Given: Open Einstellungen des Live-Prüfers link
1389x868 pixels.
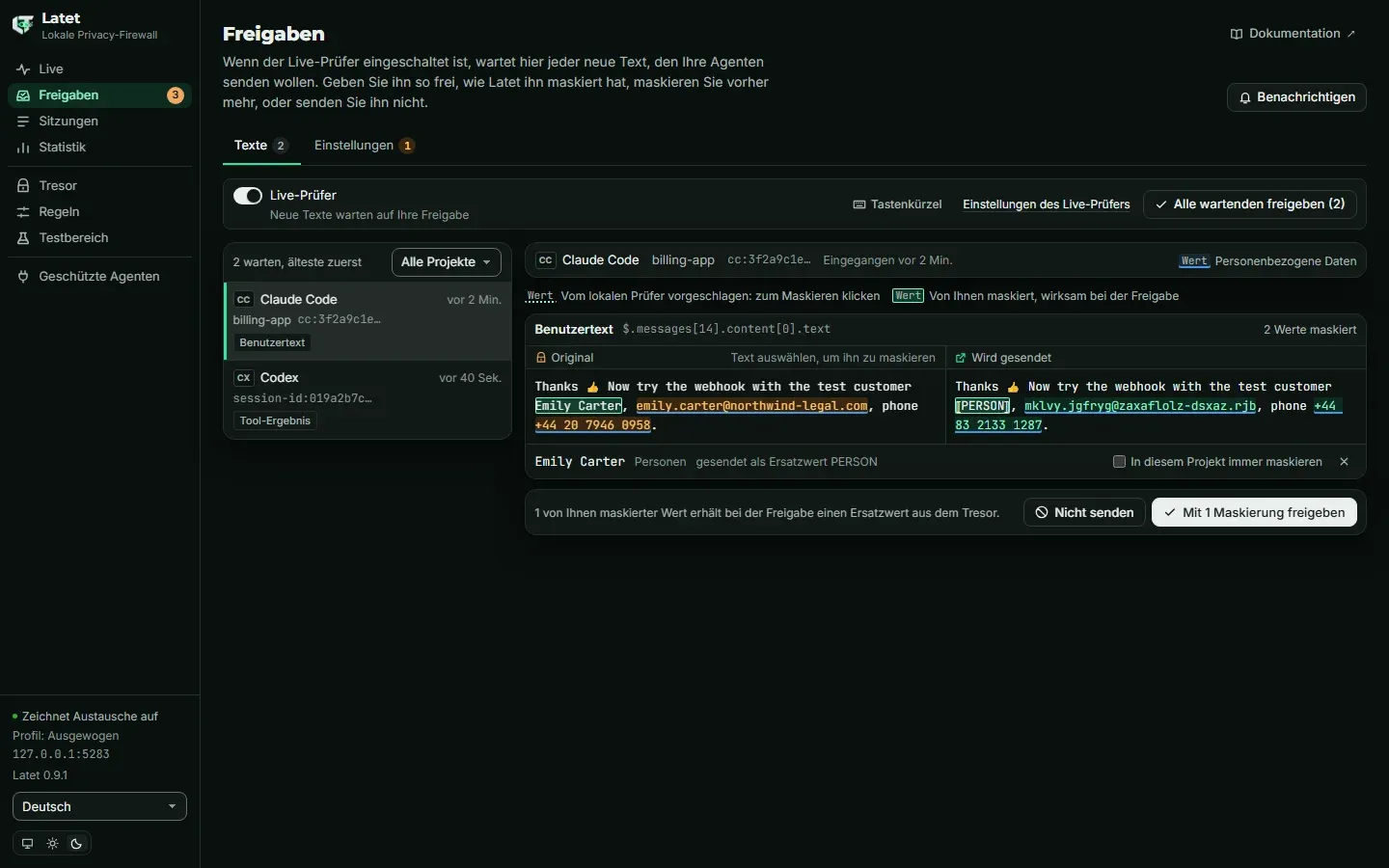Looking at the screenshot, I should coord(1047,204).
